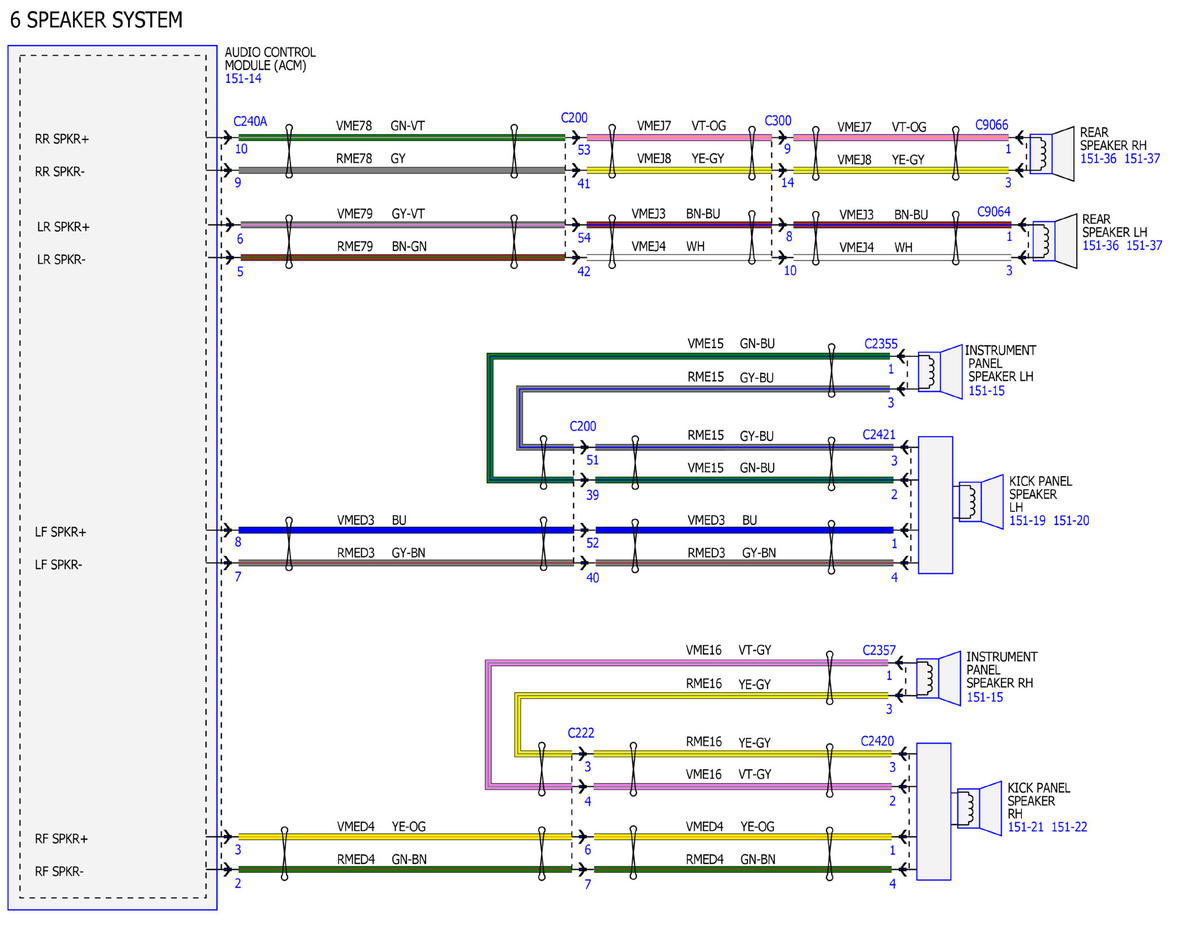
Task: Click the RF SPKR+ signal label
Action: pyautogui.click(x=61, y=839)
